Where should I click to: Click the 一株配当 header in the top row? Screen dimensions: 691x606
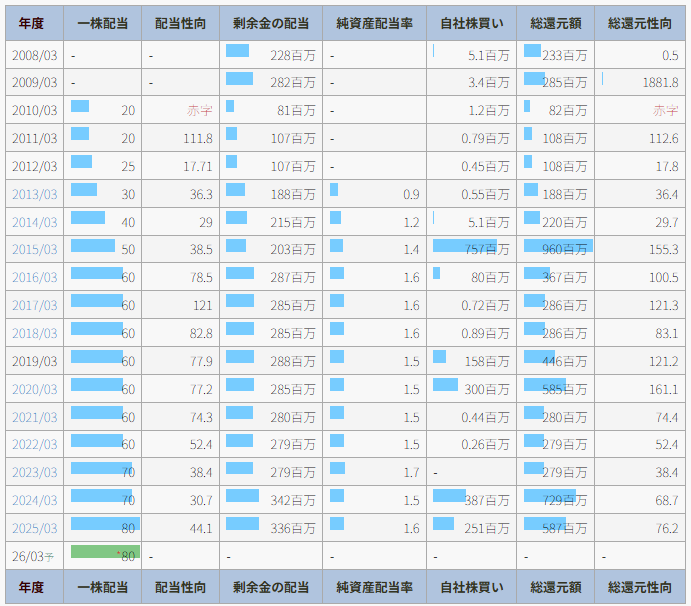click(x=102, y=24)
